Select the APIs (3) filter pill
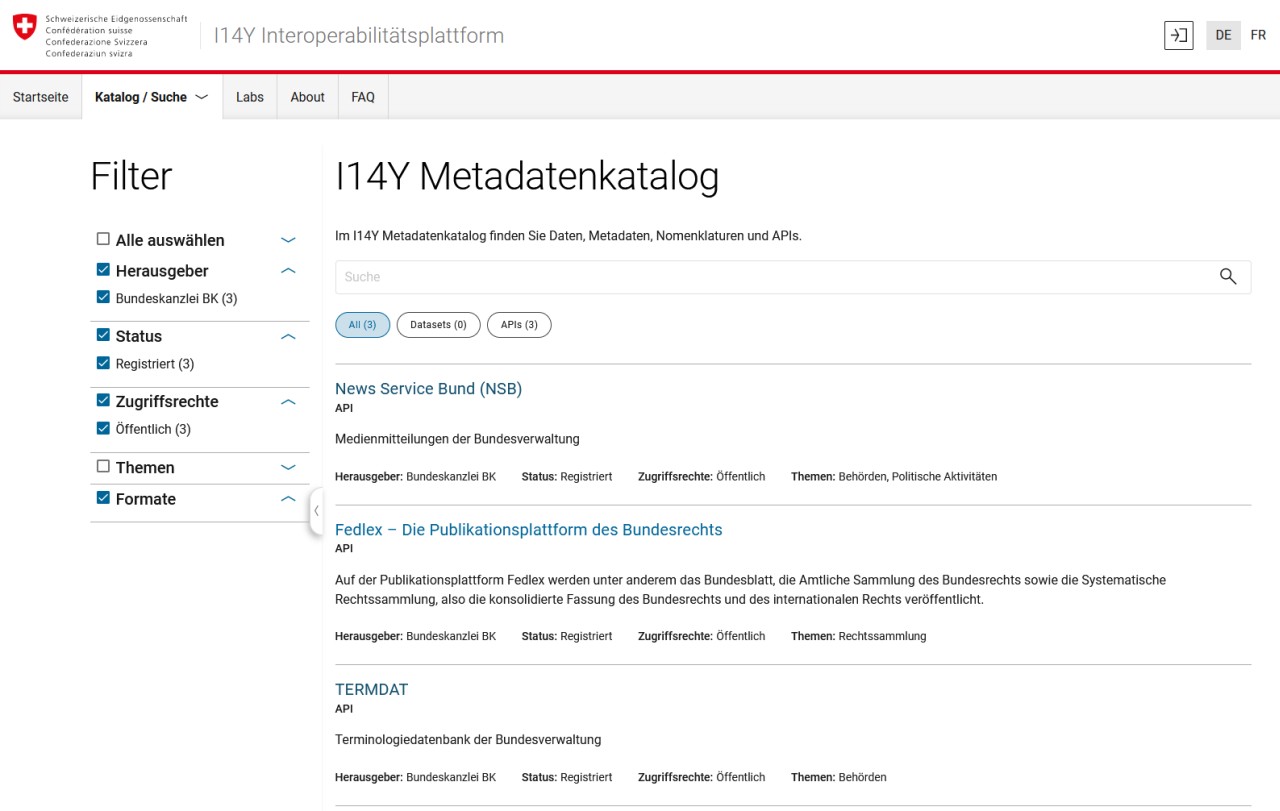This screenshot has height=811, width=1280. 519,325
